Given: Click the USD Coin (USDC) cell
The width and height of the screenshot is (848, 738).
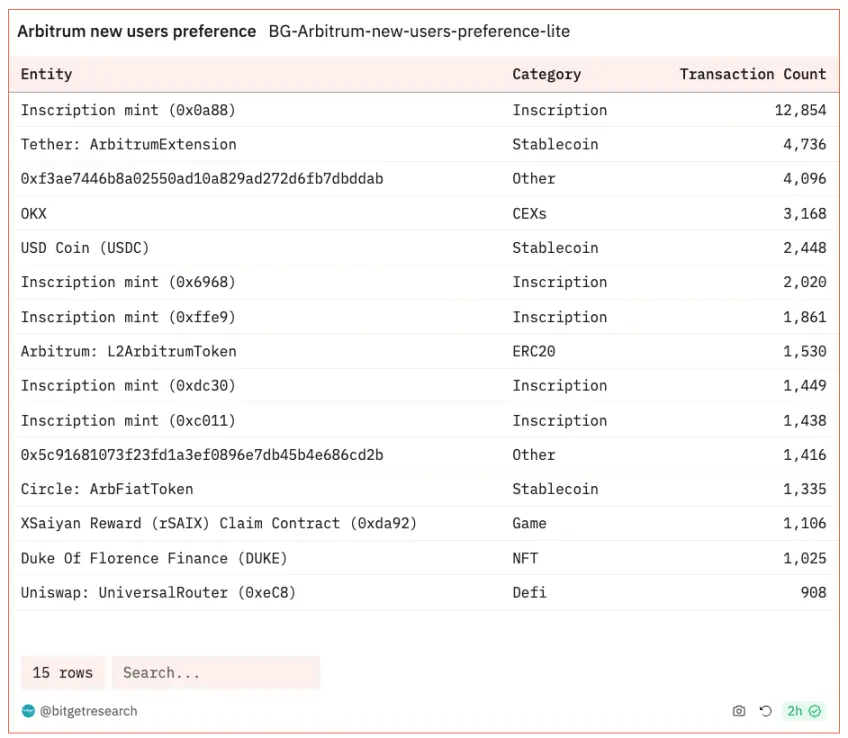Looking at the screenshot, I should pos(85,248).
